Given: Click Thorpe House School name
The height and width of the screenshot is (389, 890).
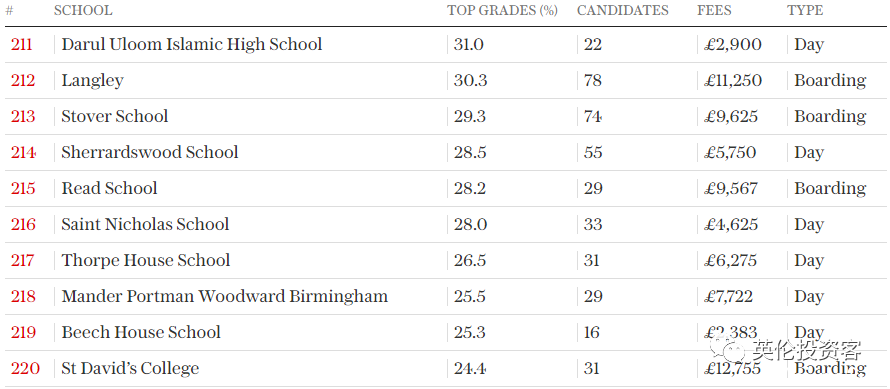Looking at the screenshot, I should click(x=146, y=260).
